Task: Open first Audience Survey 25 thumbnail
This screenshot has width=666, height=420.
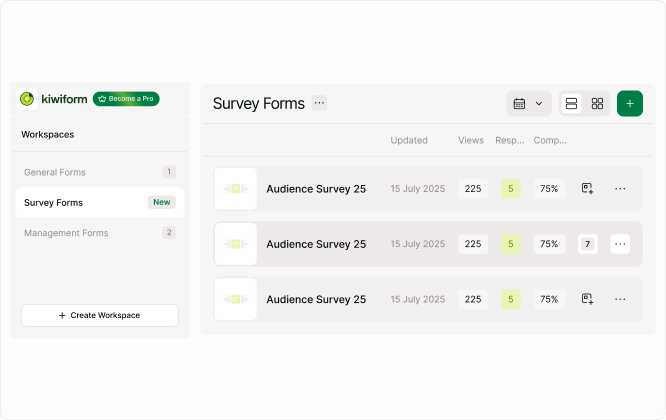Action: (x=236, y=189)
